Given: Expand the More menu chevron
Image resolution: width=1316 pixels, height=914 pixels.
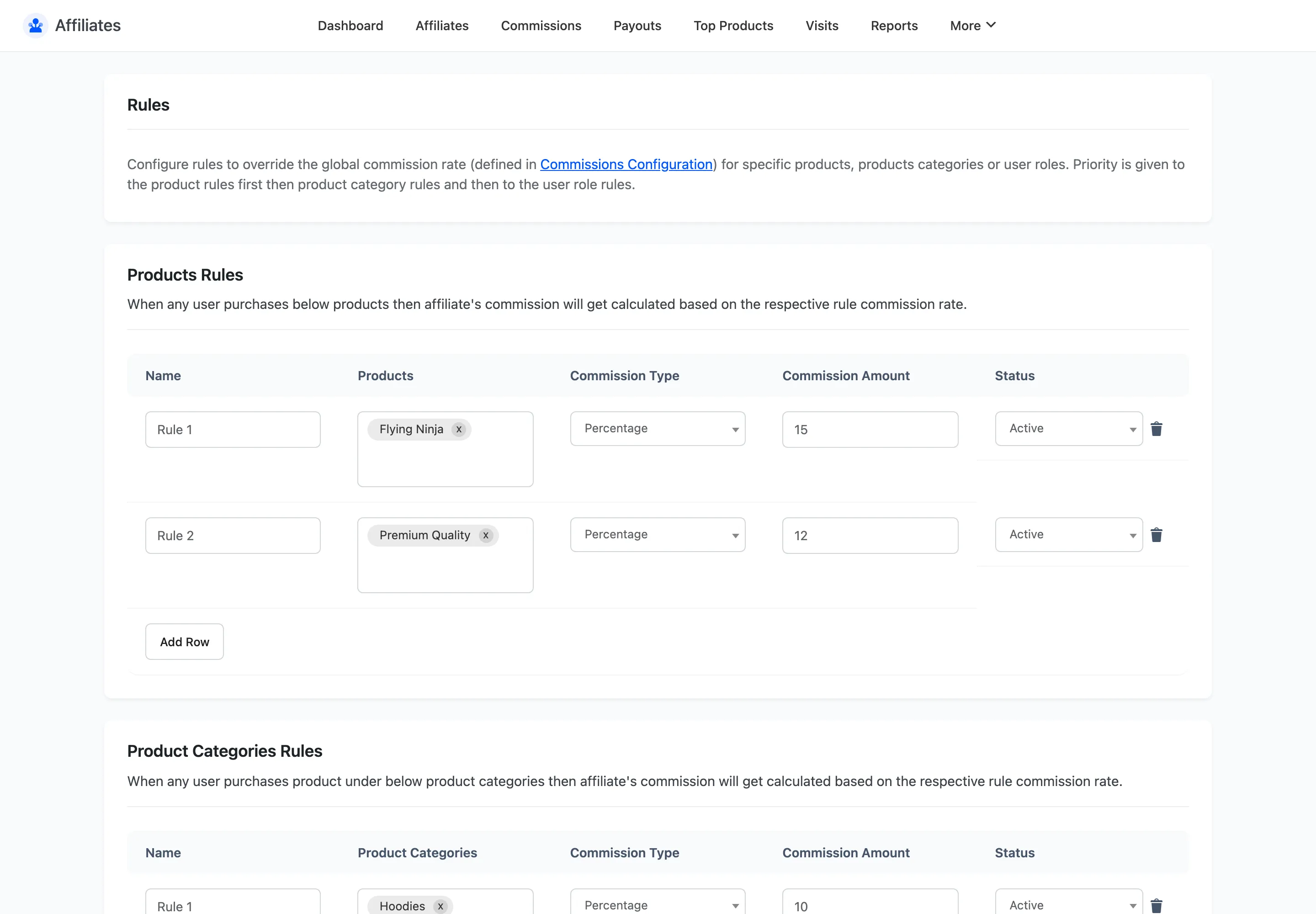Looking at the screenshot, I should coord(991,25).
